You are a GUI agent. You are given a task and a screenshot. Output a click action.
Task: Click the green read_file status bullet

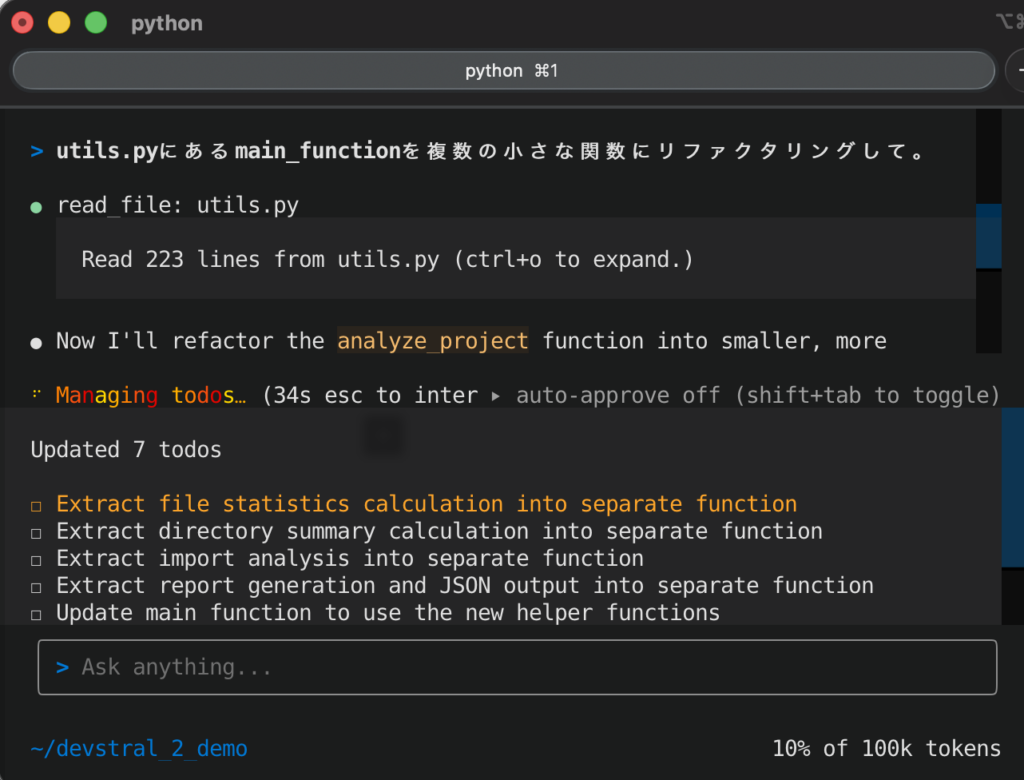click(37, 207)
